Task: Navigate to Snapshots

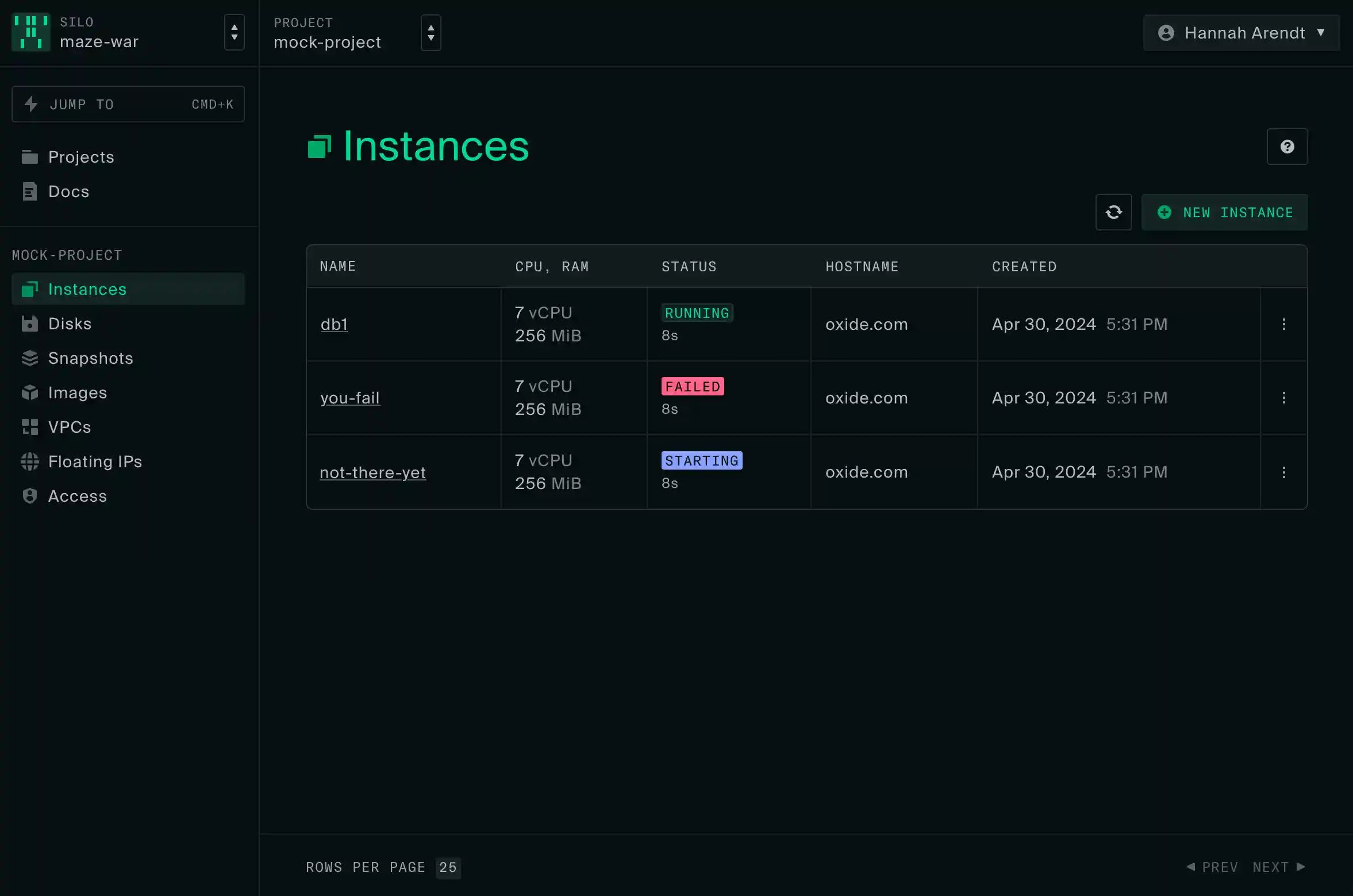Action: (90, 358)
